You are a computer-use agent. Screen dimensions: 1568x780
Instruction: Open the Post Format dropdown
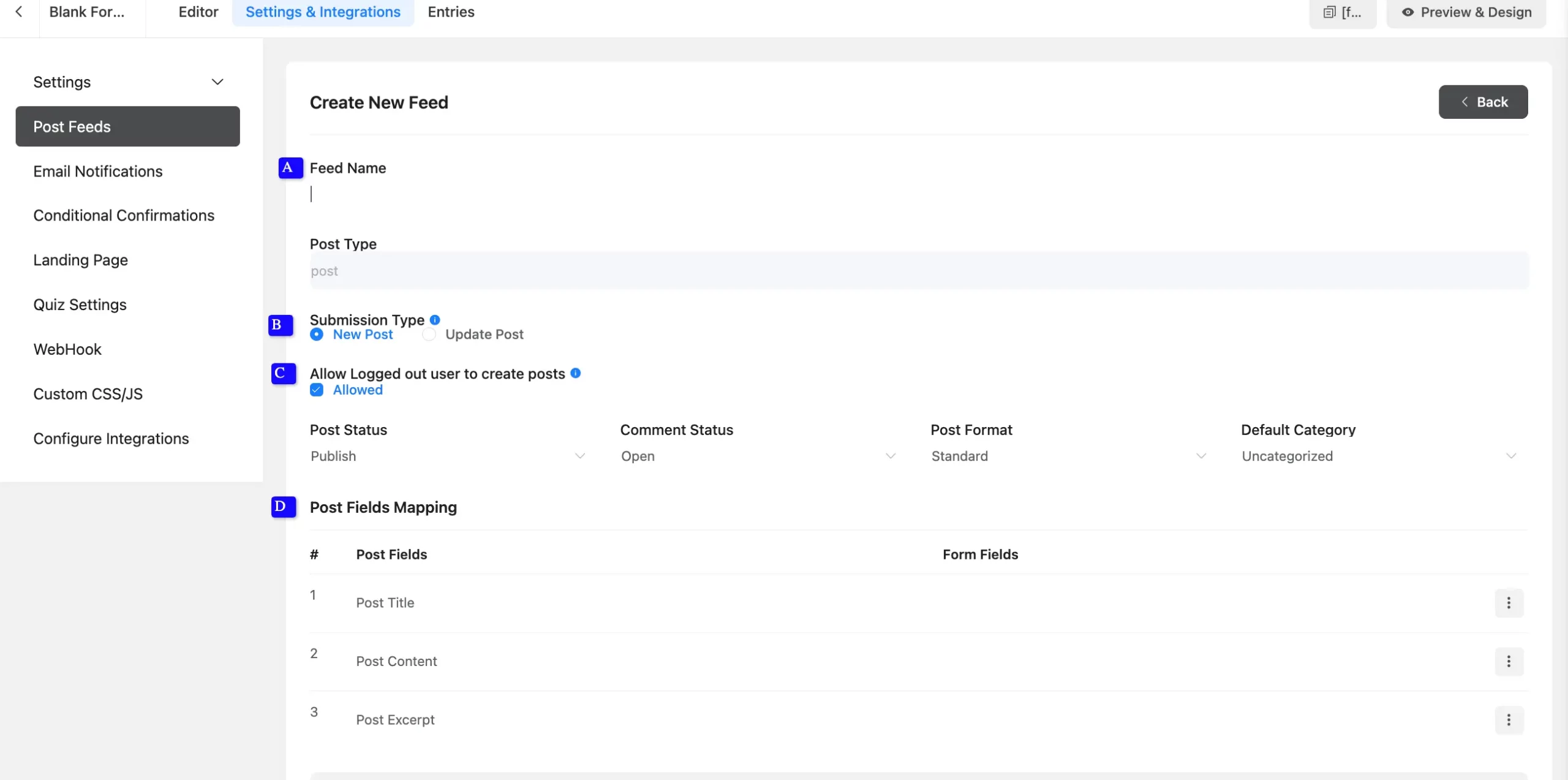click(1069, 456)
